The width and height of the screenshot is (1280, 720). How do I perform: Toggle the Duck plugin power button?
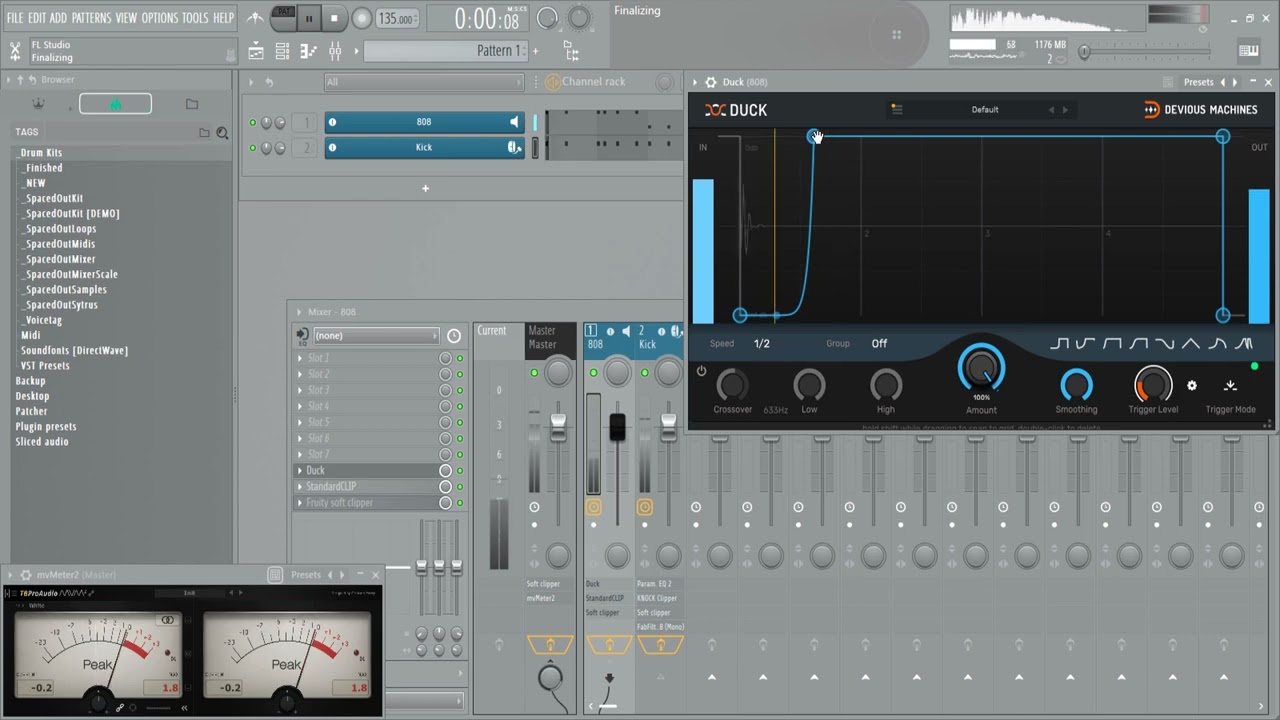(701, 371)
